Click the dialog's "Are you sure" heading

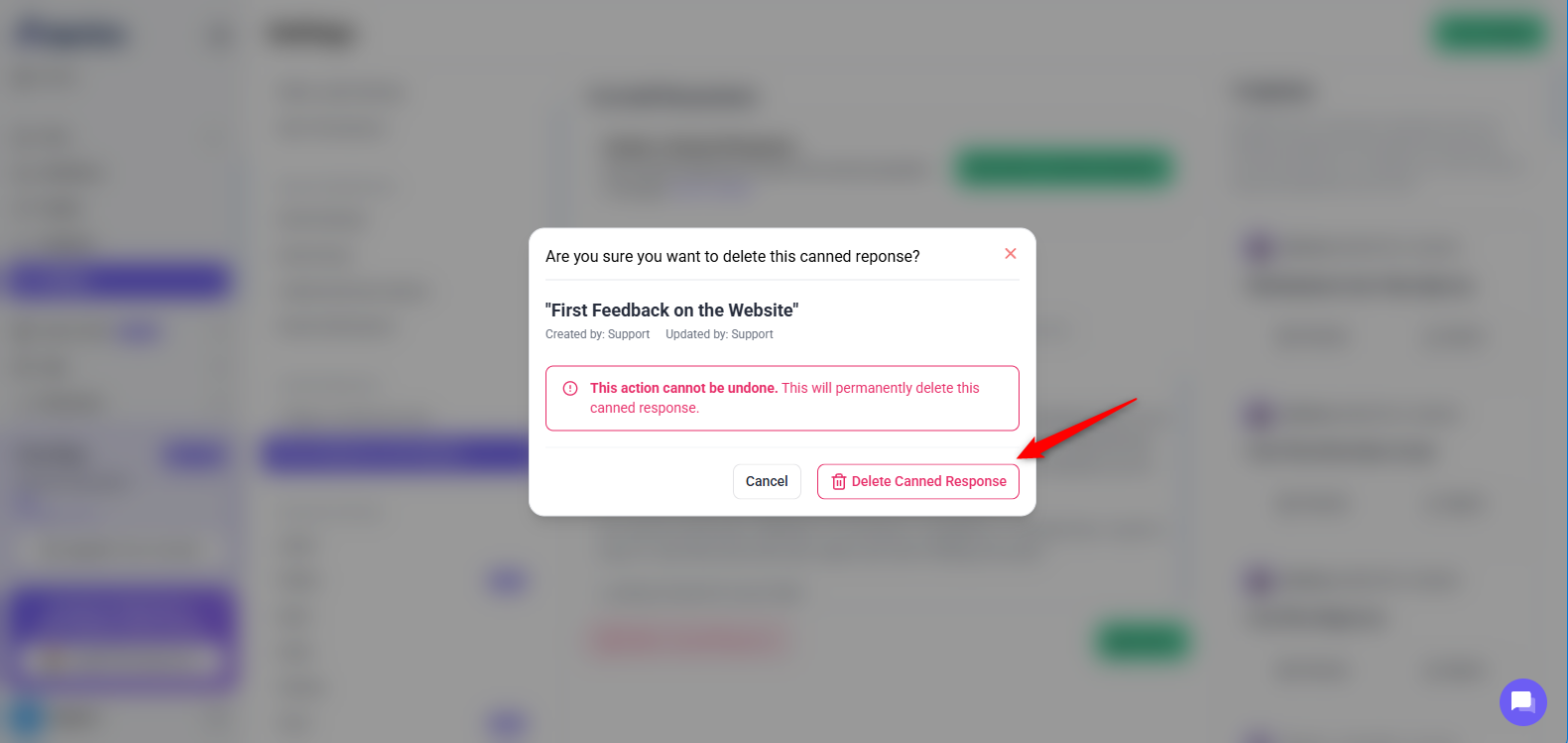click(732, 257)
